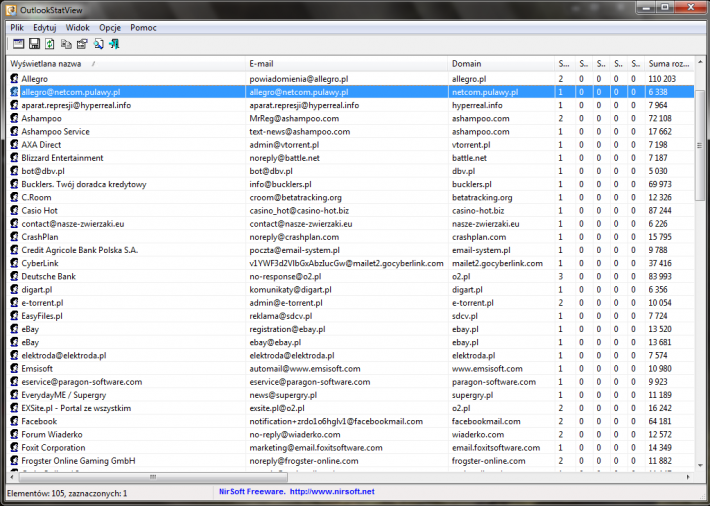Open the Widok menu
Viewport: 710px width, 506px height.
[x=77, y=28]
